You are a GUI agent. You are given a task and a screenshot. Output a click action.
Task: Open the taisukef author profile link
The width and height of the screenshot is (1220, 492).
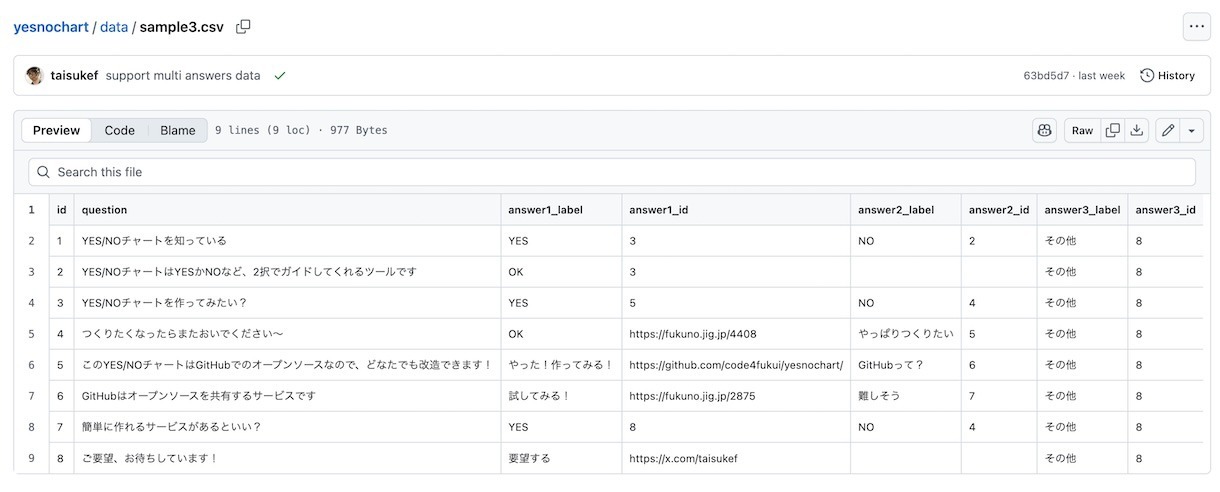(x=74, y=76)
